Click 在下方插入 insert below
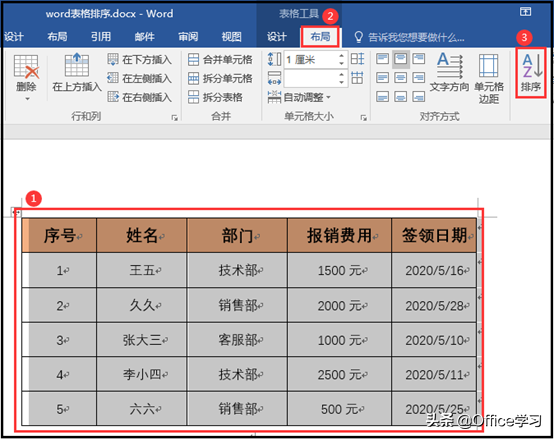554x440 pixels. pos(140,59)
